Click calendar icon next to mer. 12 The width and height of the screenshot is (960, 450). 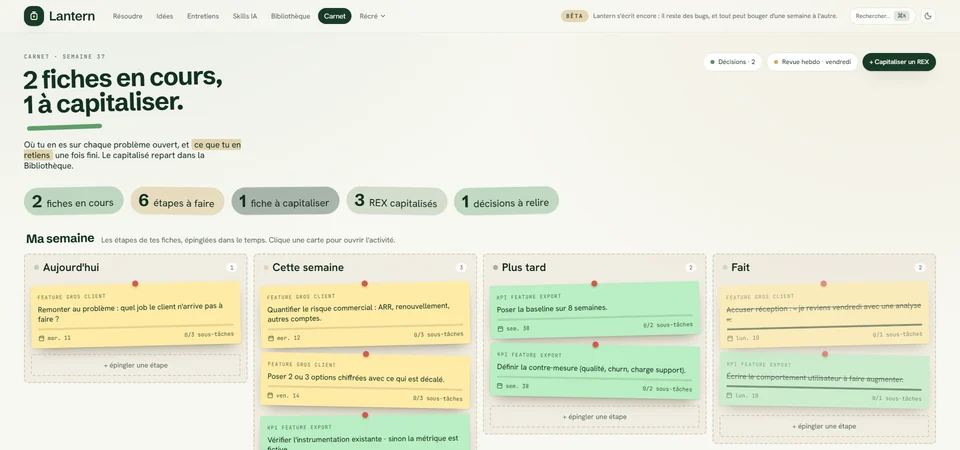tap(271, 338)
